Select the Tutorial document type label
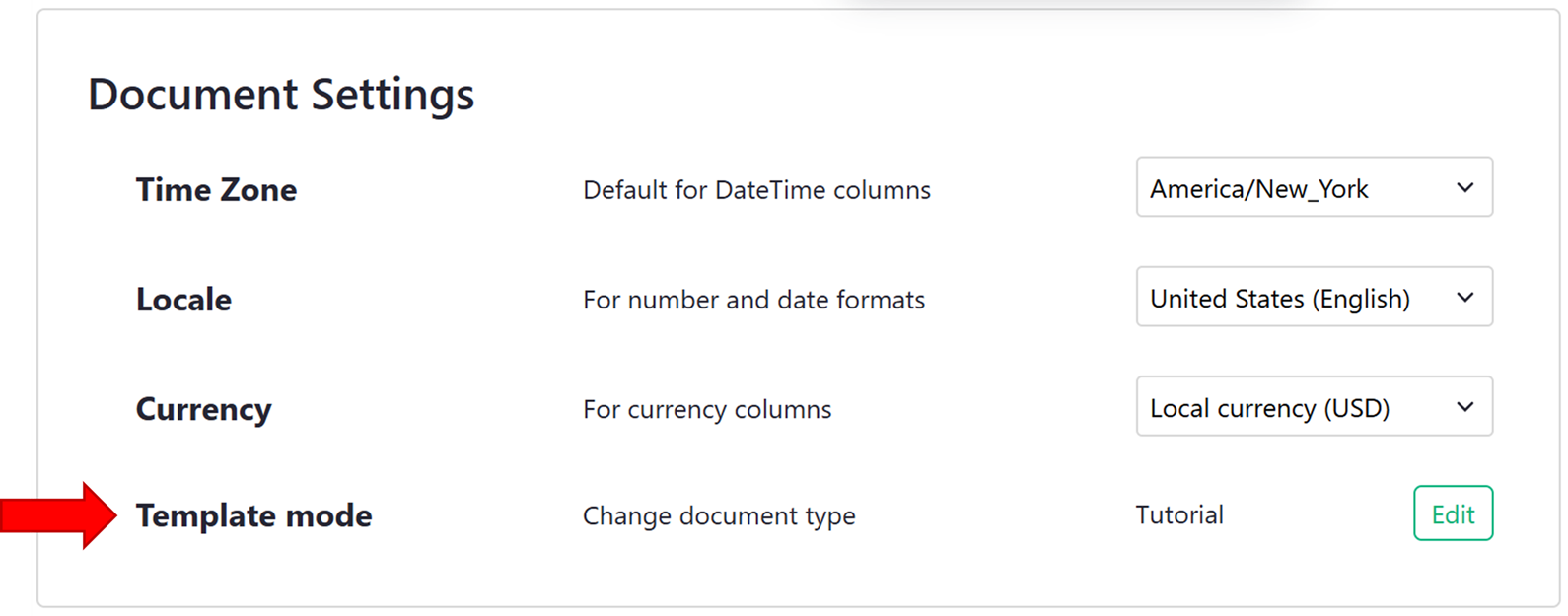Screen dimensions: 1568x616 pyautogui.click(x=1179, y=514)
